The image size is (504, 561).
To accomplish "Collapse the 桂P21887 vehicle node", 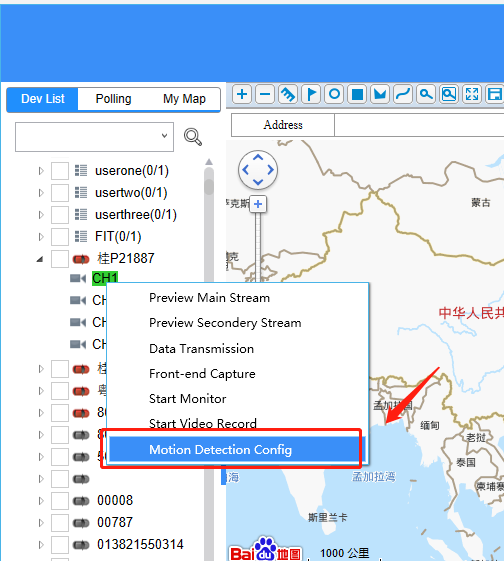I will 40,259.
